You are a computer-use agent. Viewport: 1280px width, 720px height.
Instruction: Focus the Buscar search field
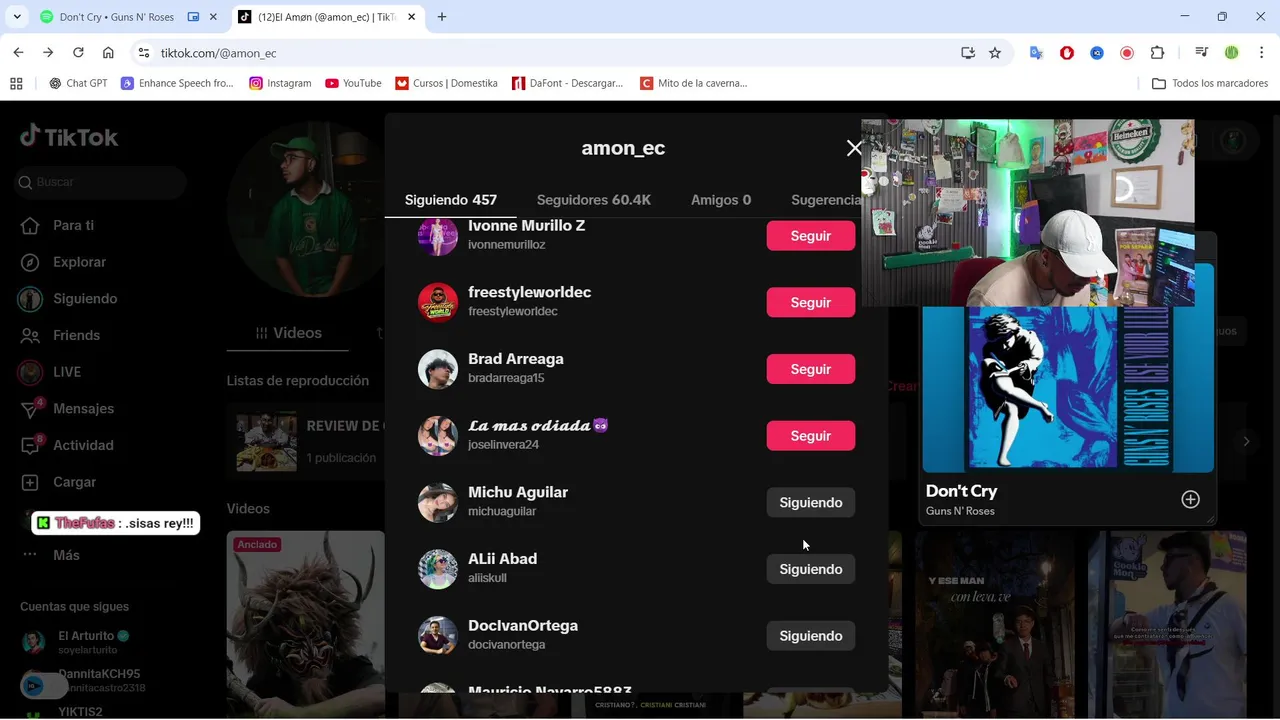(100, 182)
